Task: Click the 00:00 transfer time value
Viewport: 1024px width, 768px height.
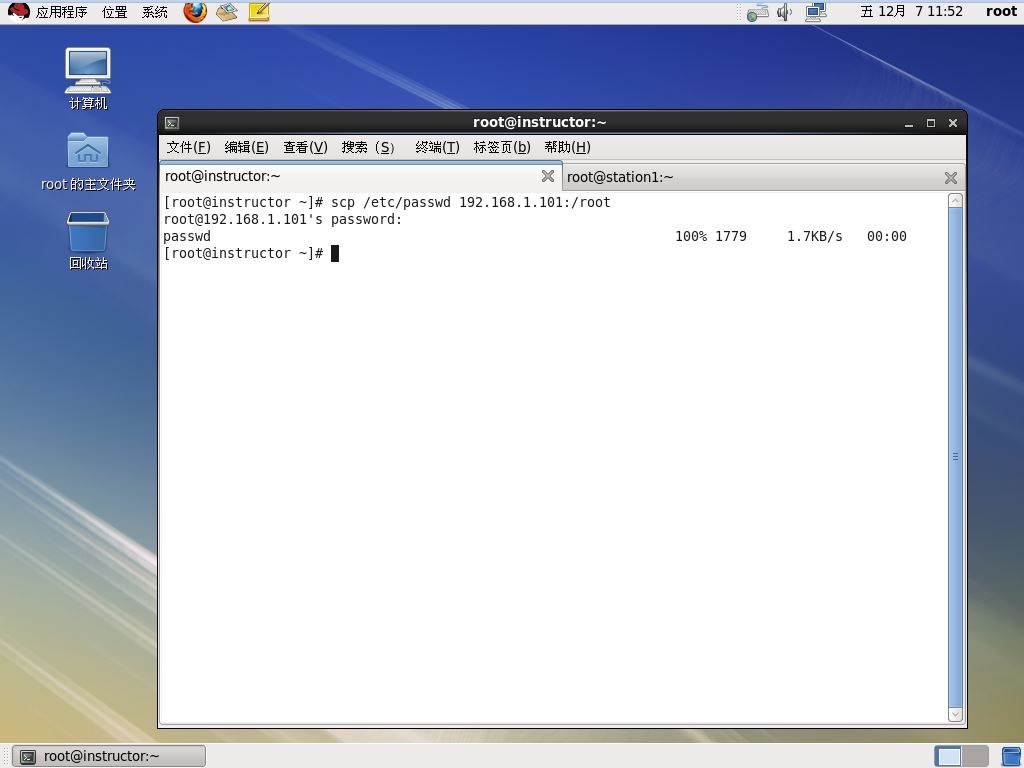Action: [x=886, y=236]
